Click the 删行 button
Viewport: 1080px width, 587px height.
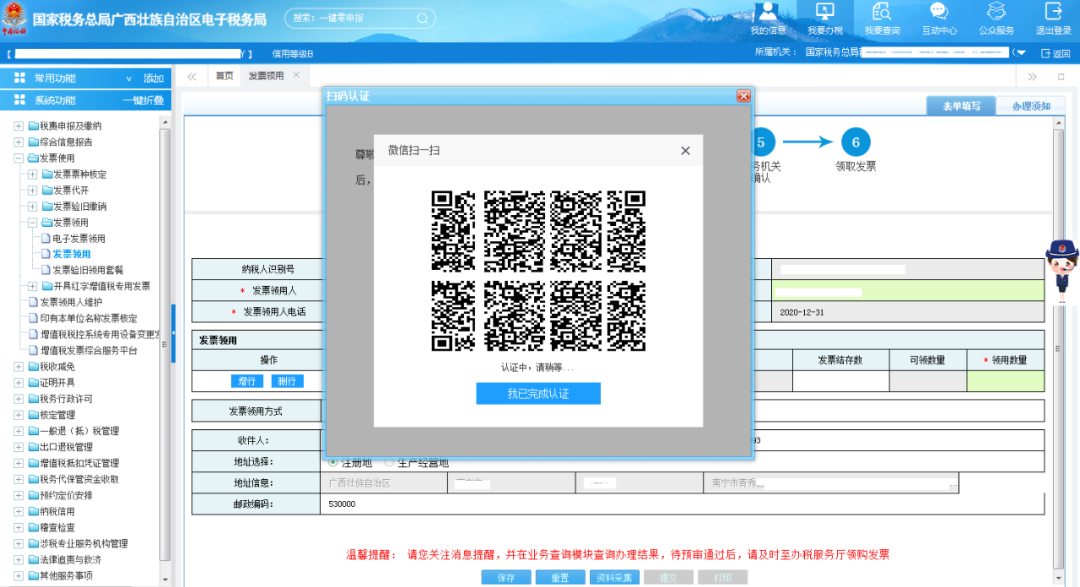pos(287,381)
